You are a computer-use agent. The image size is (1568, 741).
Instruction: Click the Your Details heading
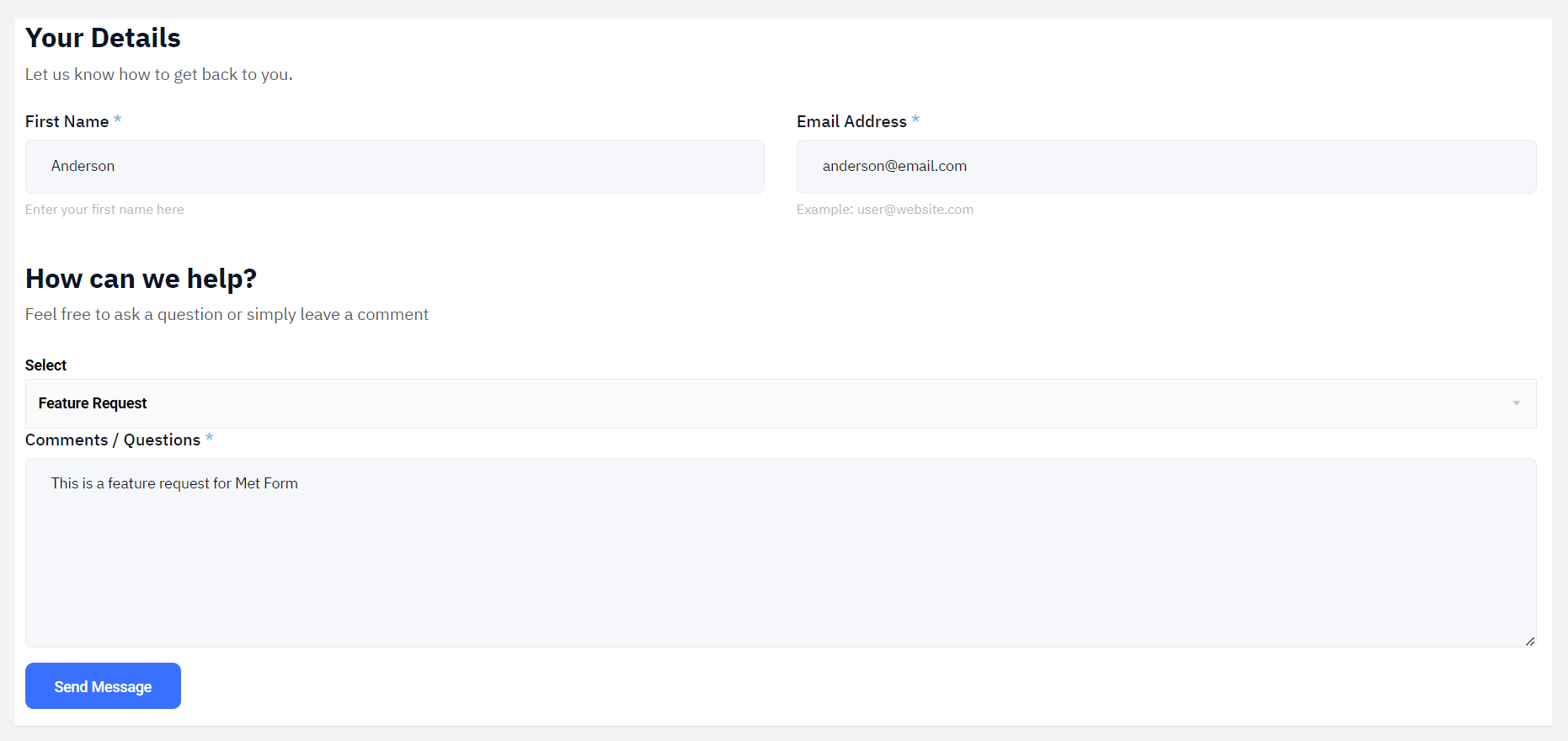(103, 38)
